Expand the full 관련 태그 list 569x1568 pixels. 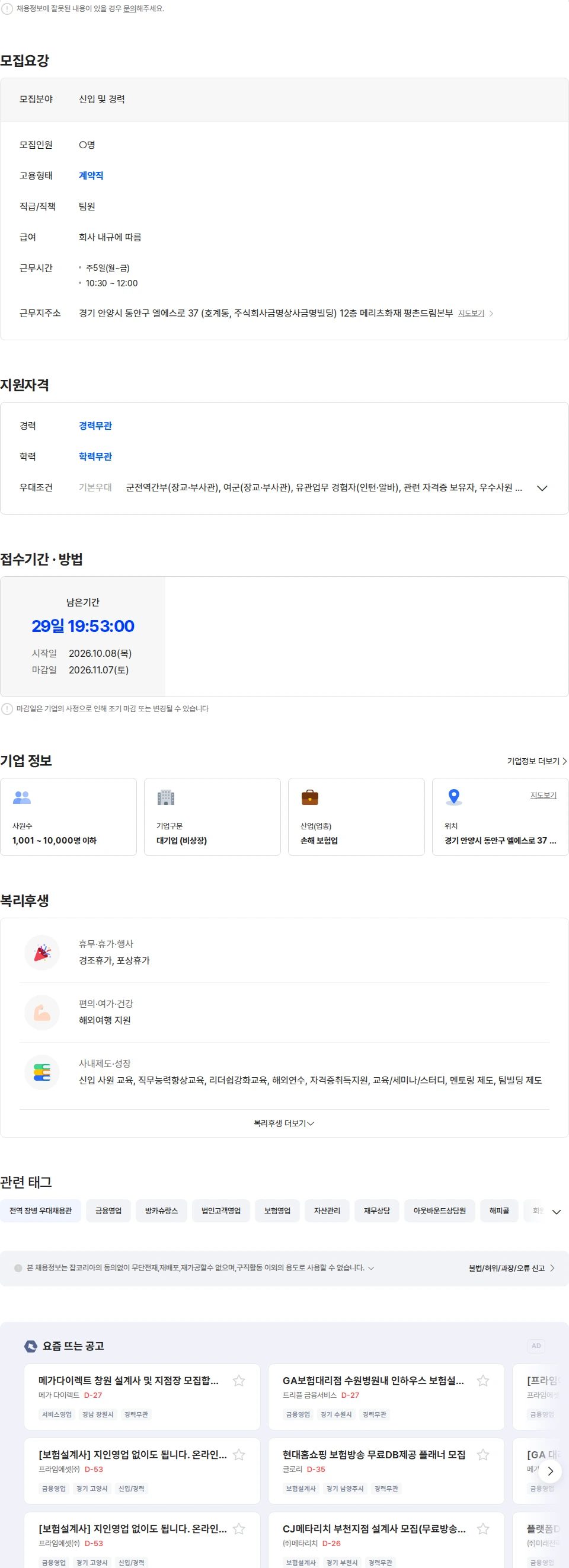pyautogui.click(x=556, y=1212)
